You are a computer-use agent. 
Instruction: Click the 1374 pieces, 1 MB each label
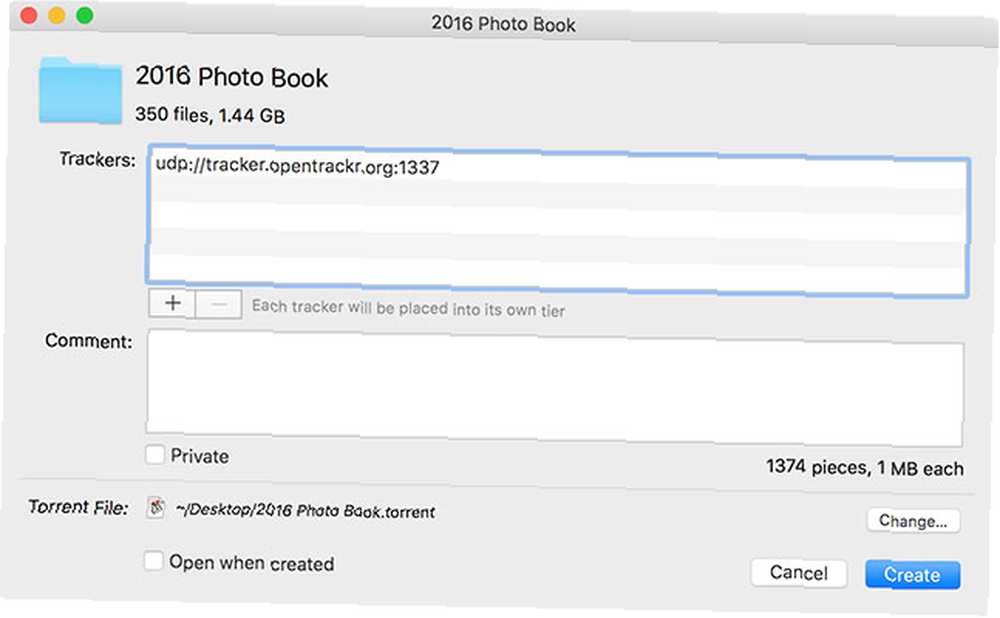pos(864,467)
